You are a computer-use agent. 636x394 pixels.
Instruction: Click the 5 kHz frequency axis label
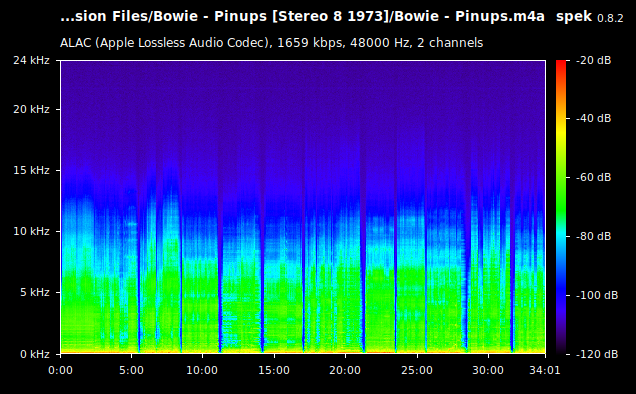click(35, 293)
